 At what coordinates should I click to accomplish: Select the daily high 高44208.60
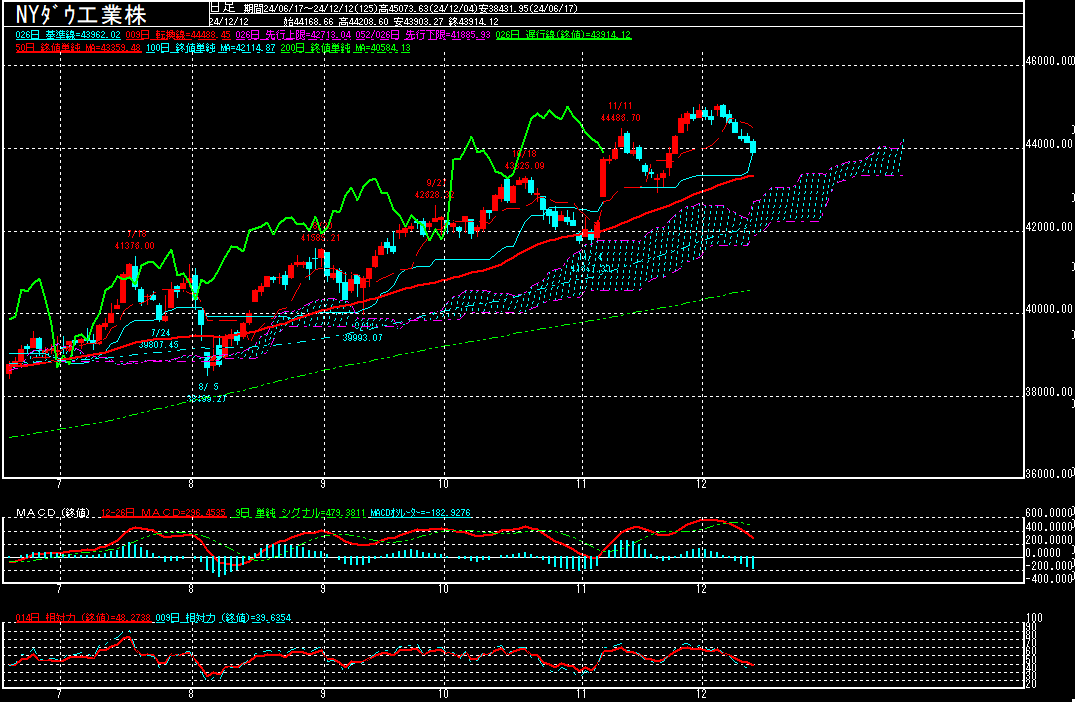[364, 21]
